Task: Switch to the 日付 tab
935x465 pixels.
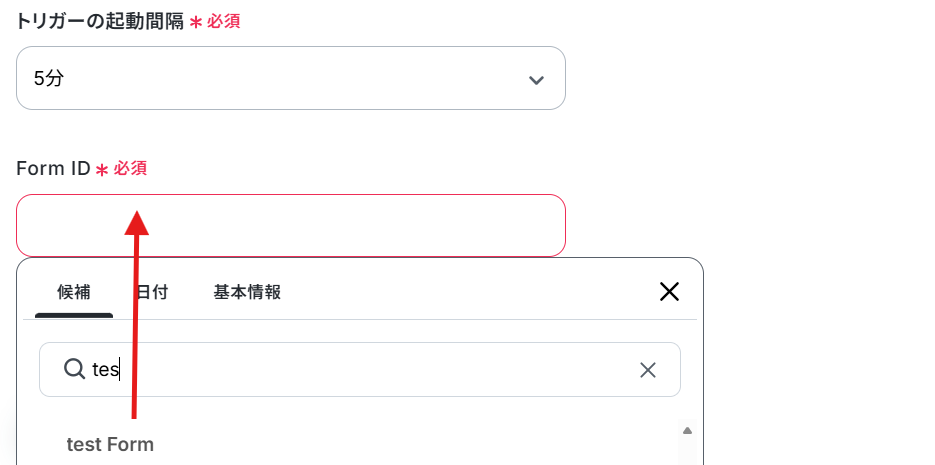Action: pyautogui.click(x=153, y=292)
